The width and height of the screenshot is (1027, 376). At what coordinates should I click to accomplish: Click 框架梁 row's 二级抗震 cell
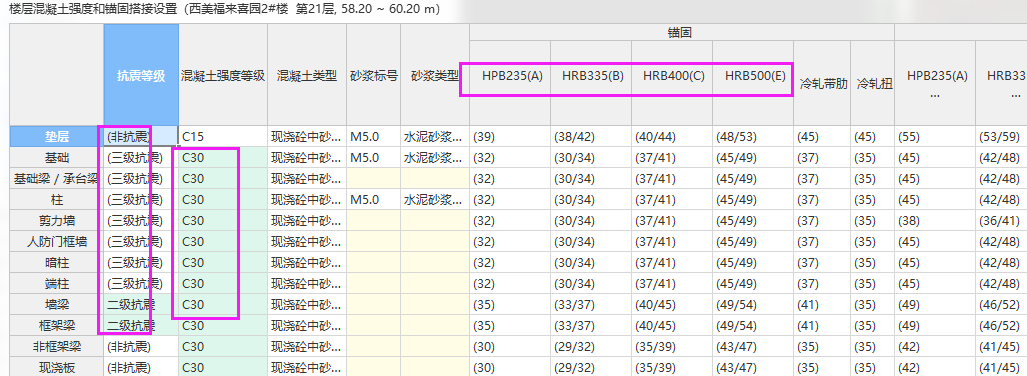141,326
